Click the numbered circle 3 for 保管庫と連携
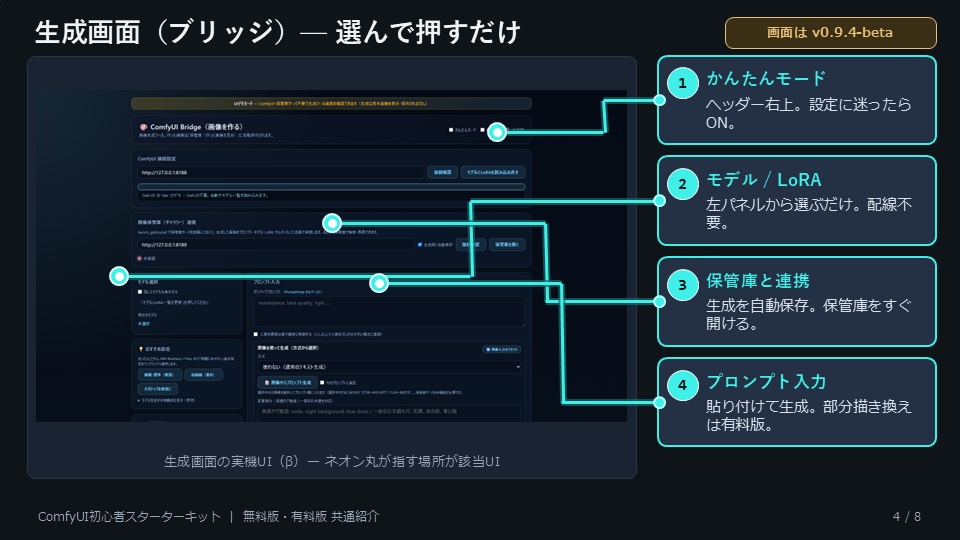Screen dimensions: 960x540 [x=682, y=285]
